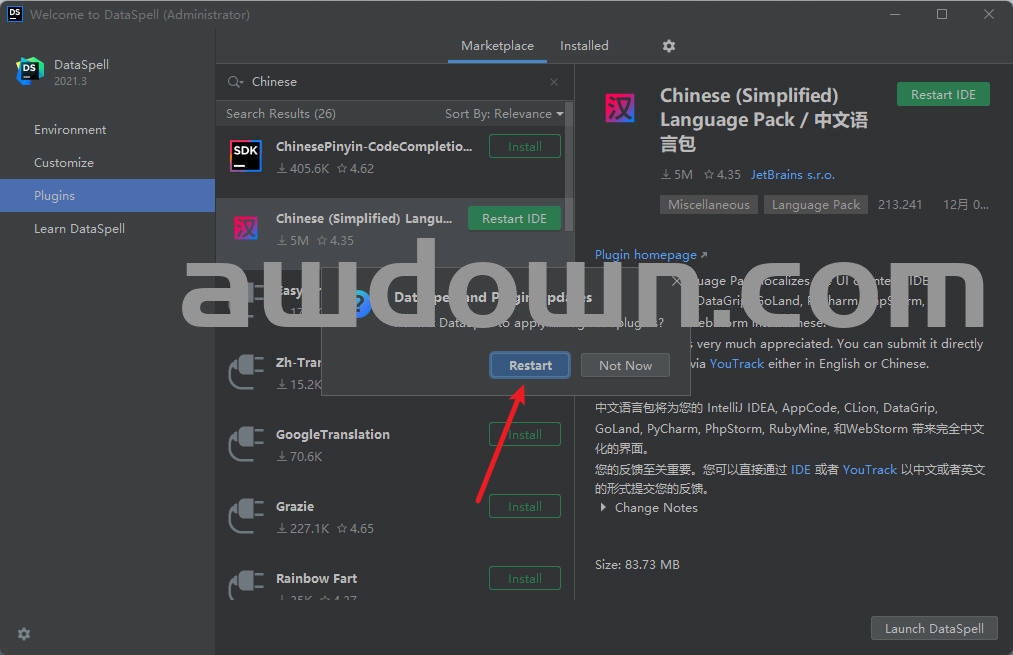Click the plugins settings gear icon

click(669, 46)
